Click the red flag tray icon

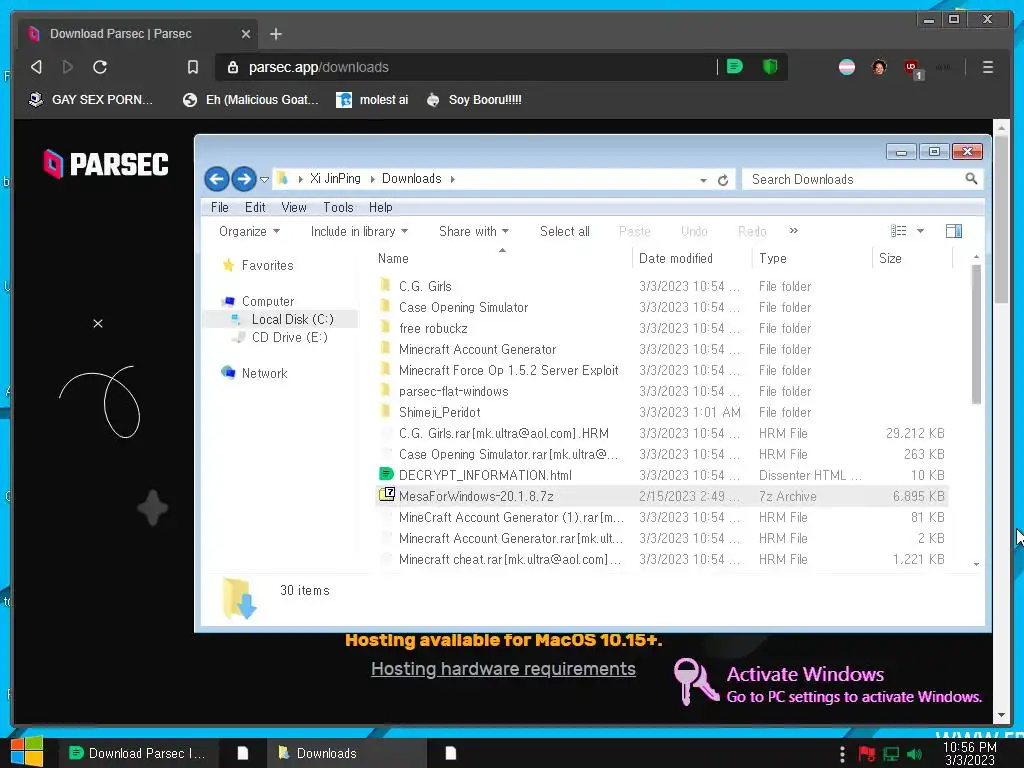867,754
